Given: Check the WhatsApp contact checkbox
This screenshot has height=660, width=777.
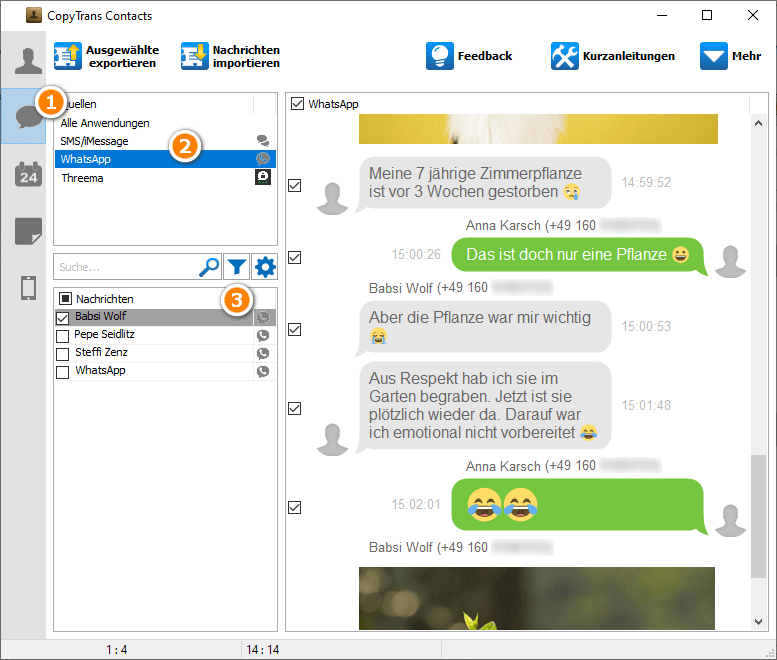Looking at the screenshot, I should (x=62, y=372).
